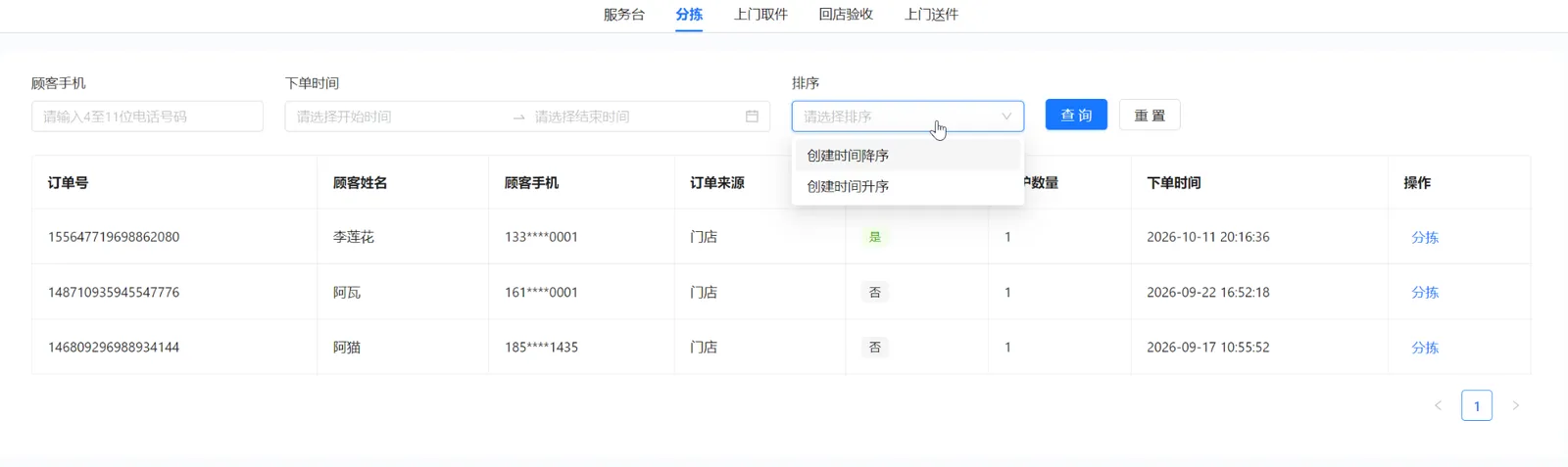
Task: Click customer name 阿瓦
Action: pos(347,292)
